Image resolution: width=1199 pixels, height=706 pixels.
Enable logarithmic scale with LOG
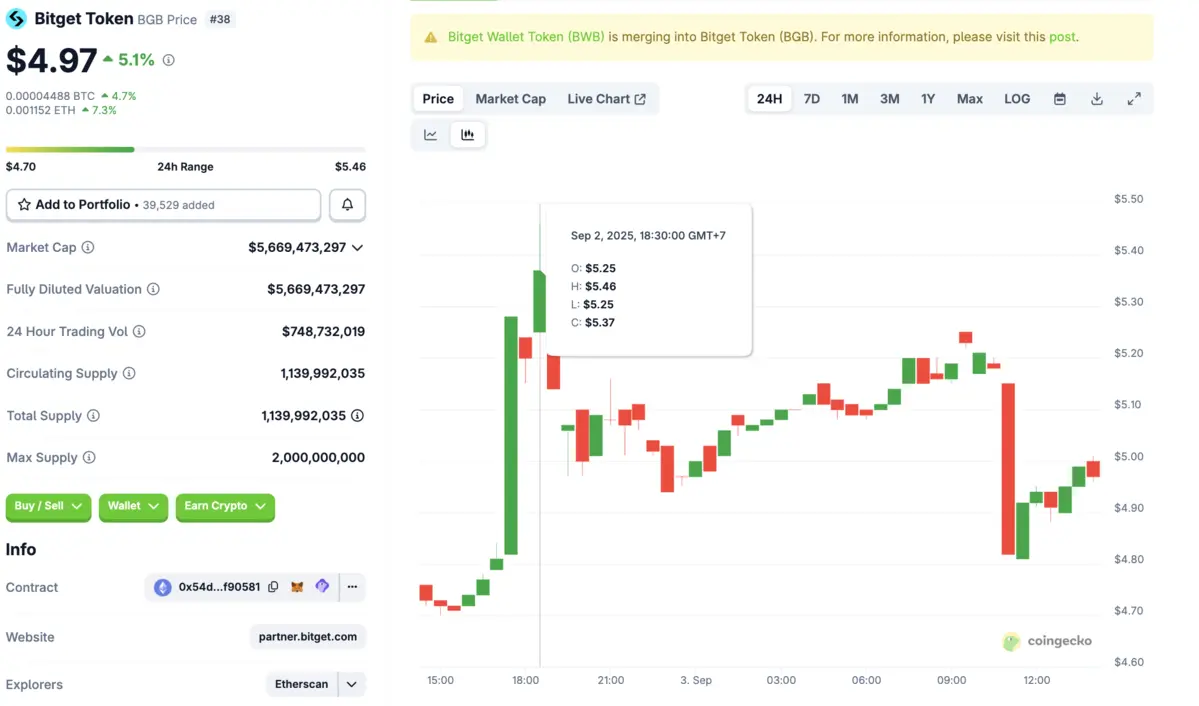click(1016, 98)
